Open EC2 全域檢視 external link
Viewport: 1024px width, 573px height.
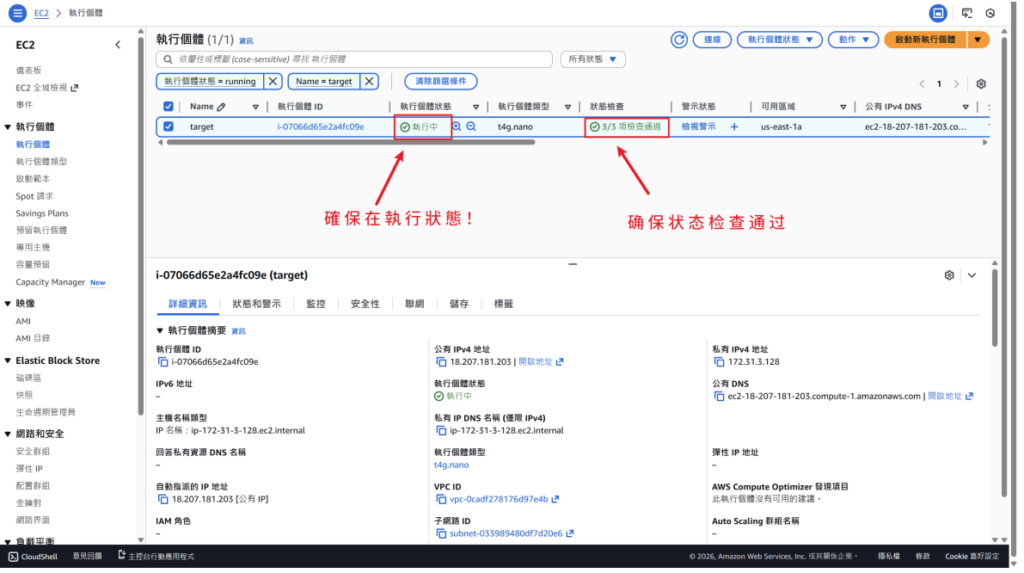tap(47, 88)
